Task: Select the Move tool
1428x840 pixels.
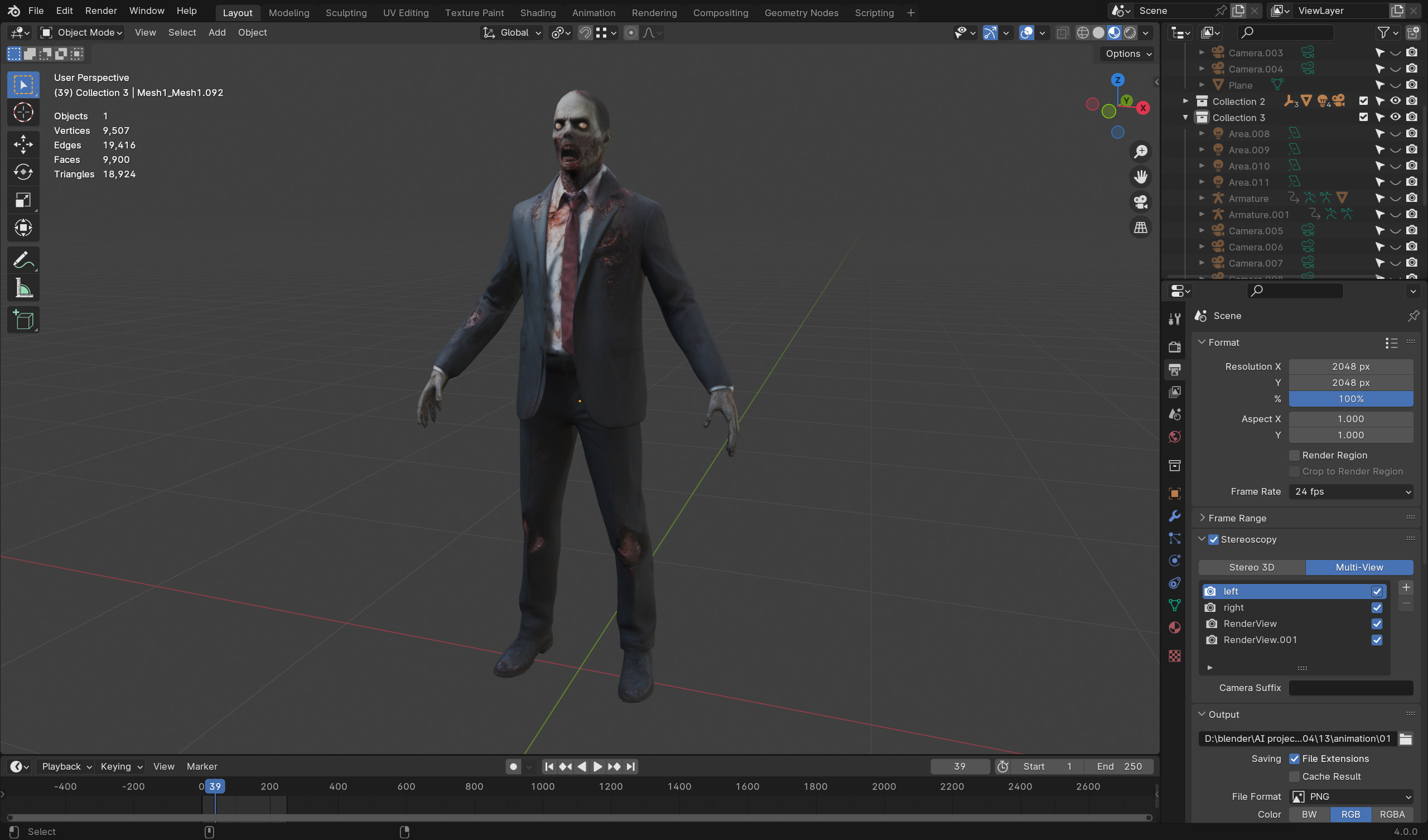Action: [x=23, y=144]
